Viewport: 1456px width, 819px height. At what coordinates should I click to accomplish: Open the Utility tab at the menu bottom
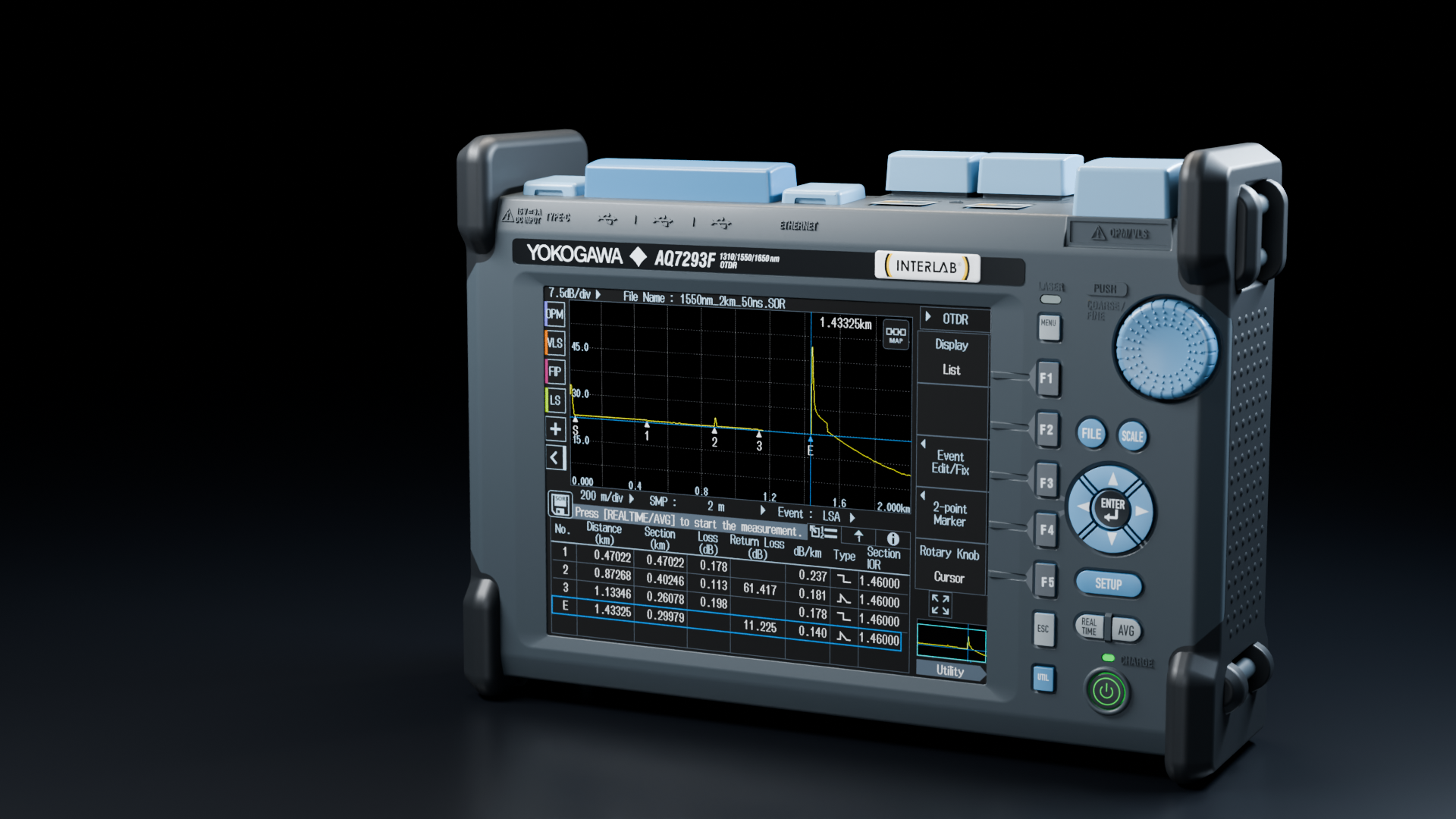click(951, 670)
